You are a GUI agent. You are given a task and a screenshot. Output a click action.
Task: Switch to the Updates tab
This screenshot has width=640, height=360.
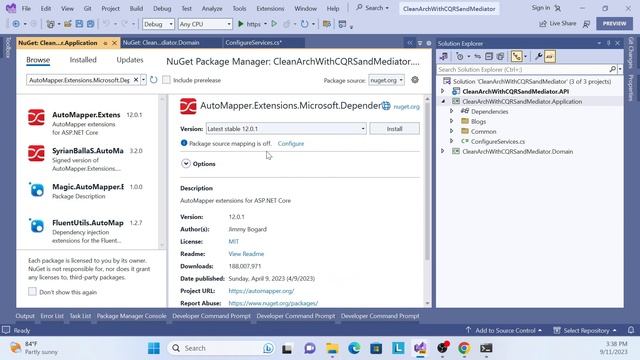(x=130, y=60)
